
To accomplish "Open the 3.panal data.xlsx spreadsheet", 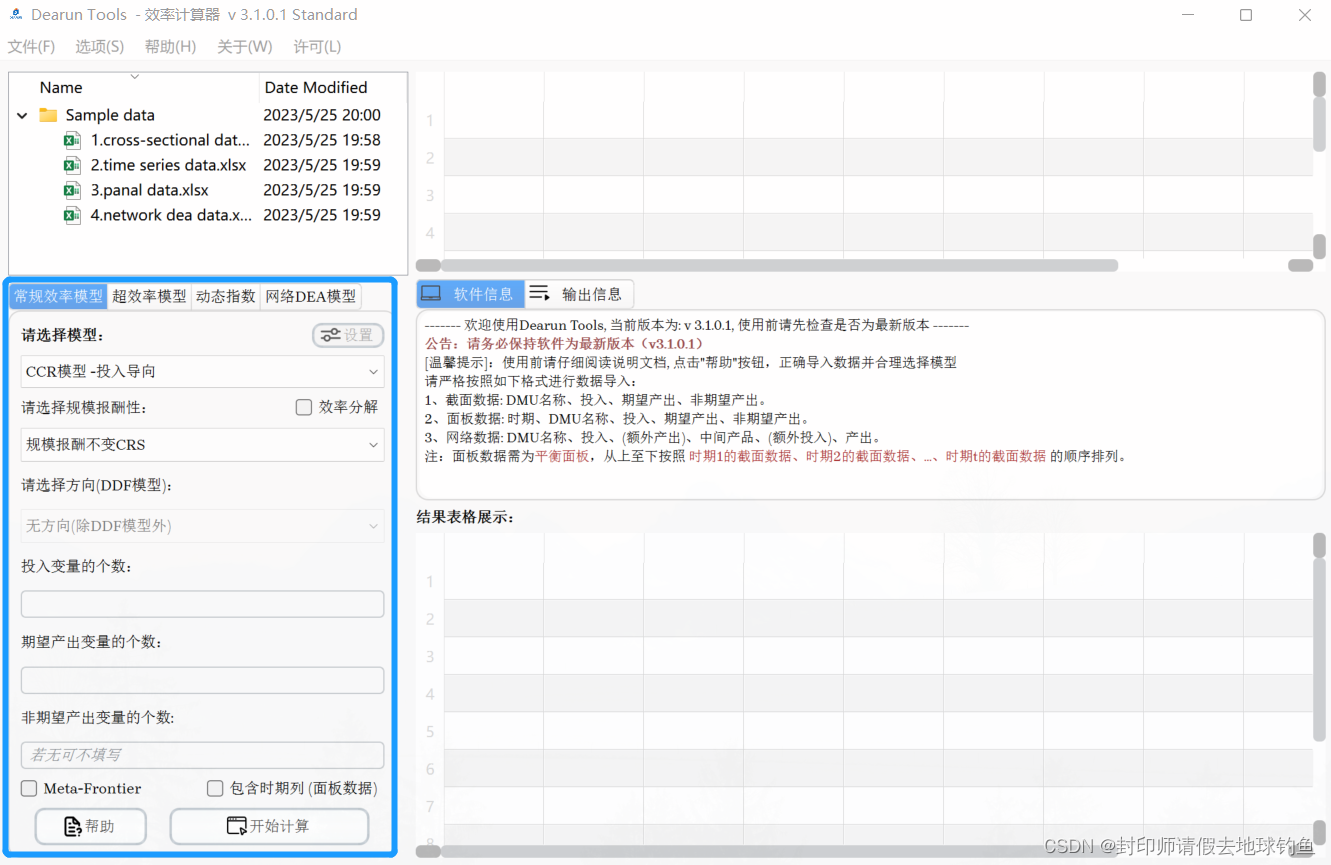I will coord(150,189).
